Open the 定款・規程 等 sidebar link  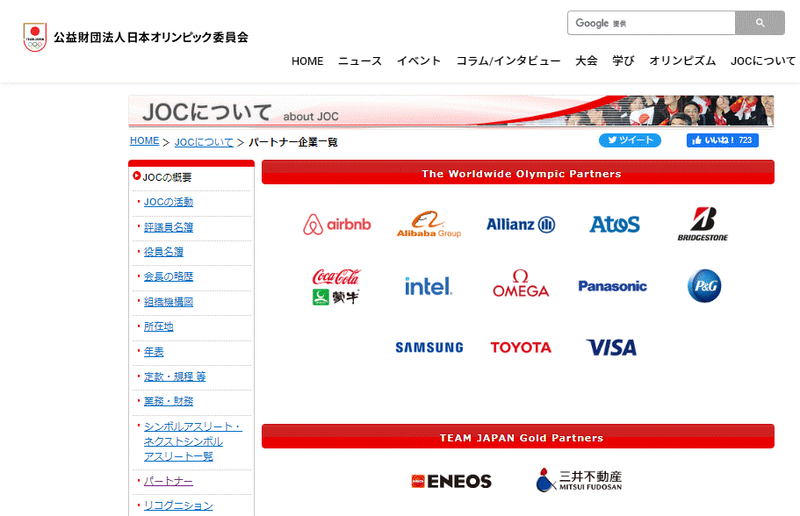tap(174, 377)
